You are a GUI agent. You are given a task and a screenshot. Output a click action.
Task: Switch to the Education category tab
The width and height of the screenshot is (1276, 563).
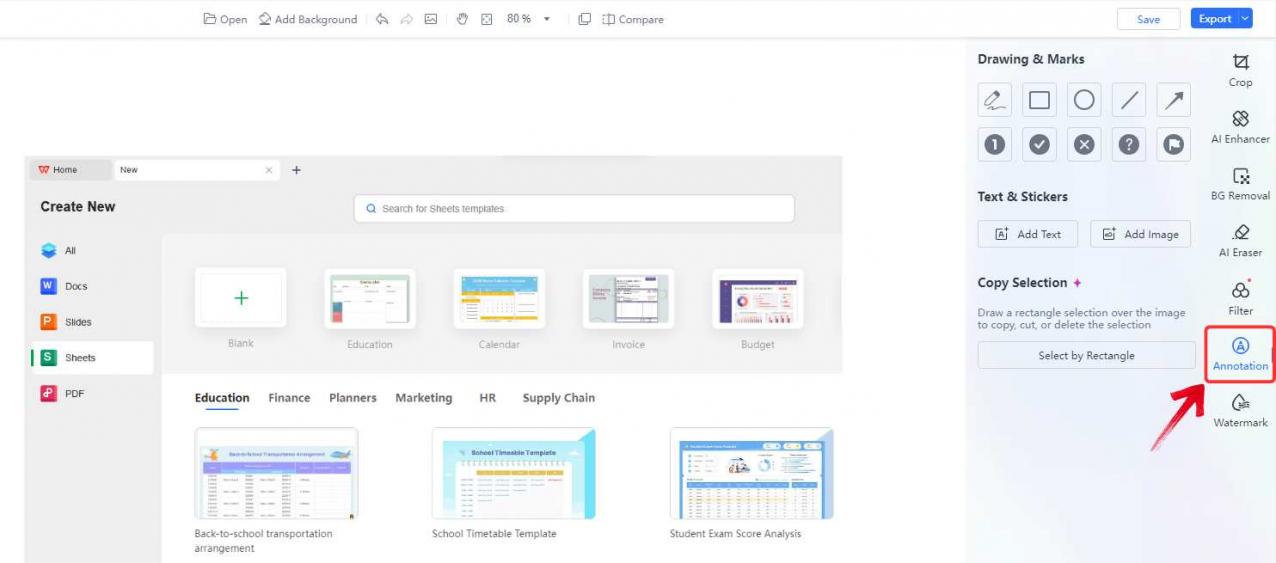point(222,398)
